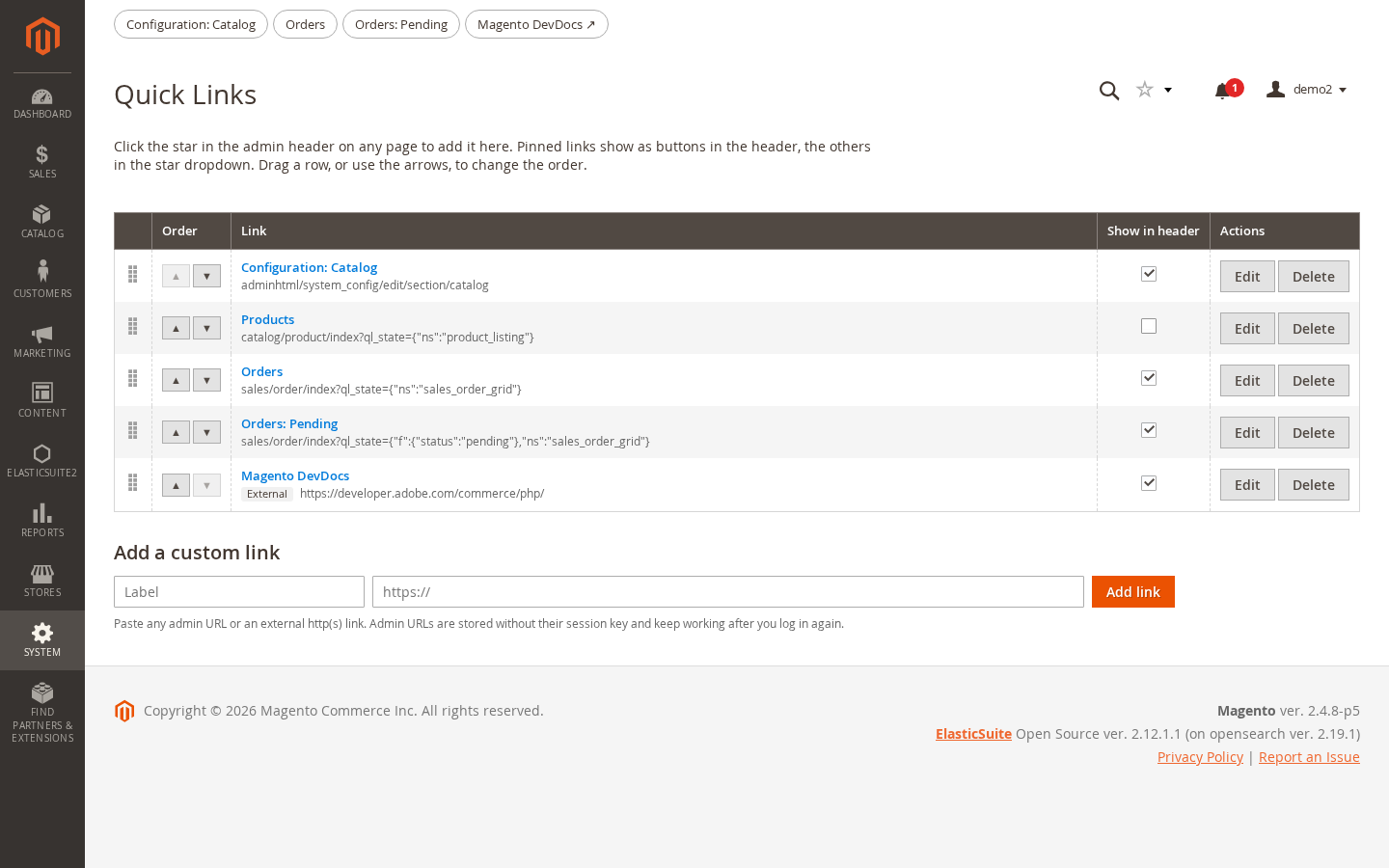Follow the Magento DevDocs link in table
The image size is (1389, 868).
(295, 475)
